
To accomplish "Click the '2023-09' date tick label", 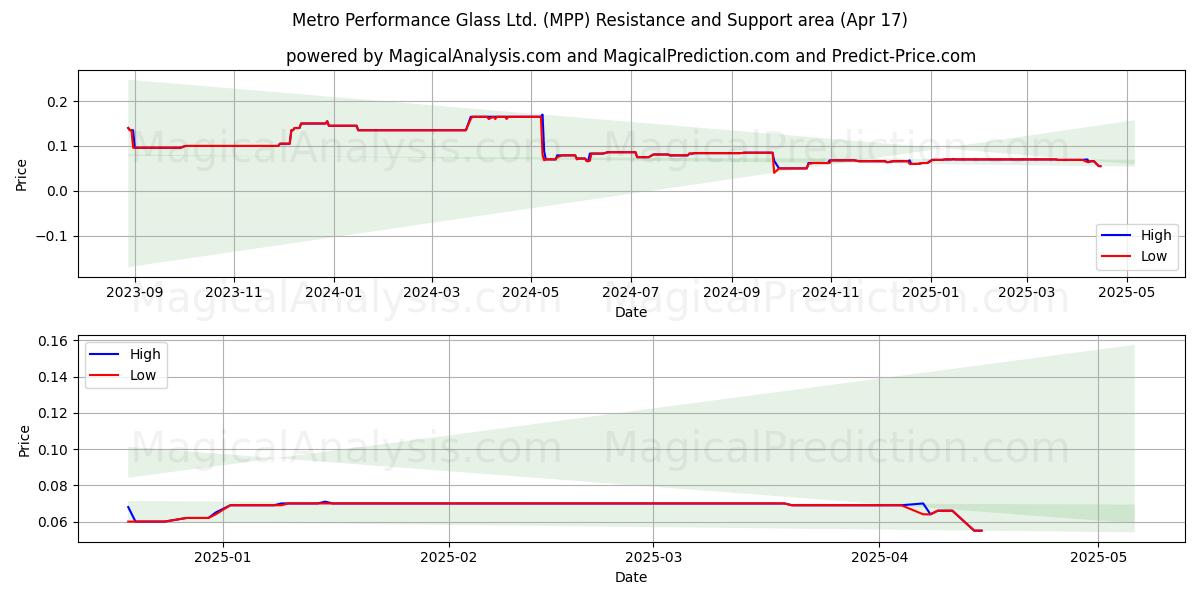I will tap(134, 292).
